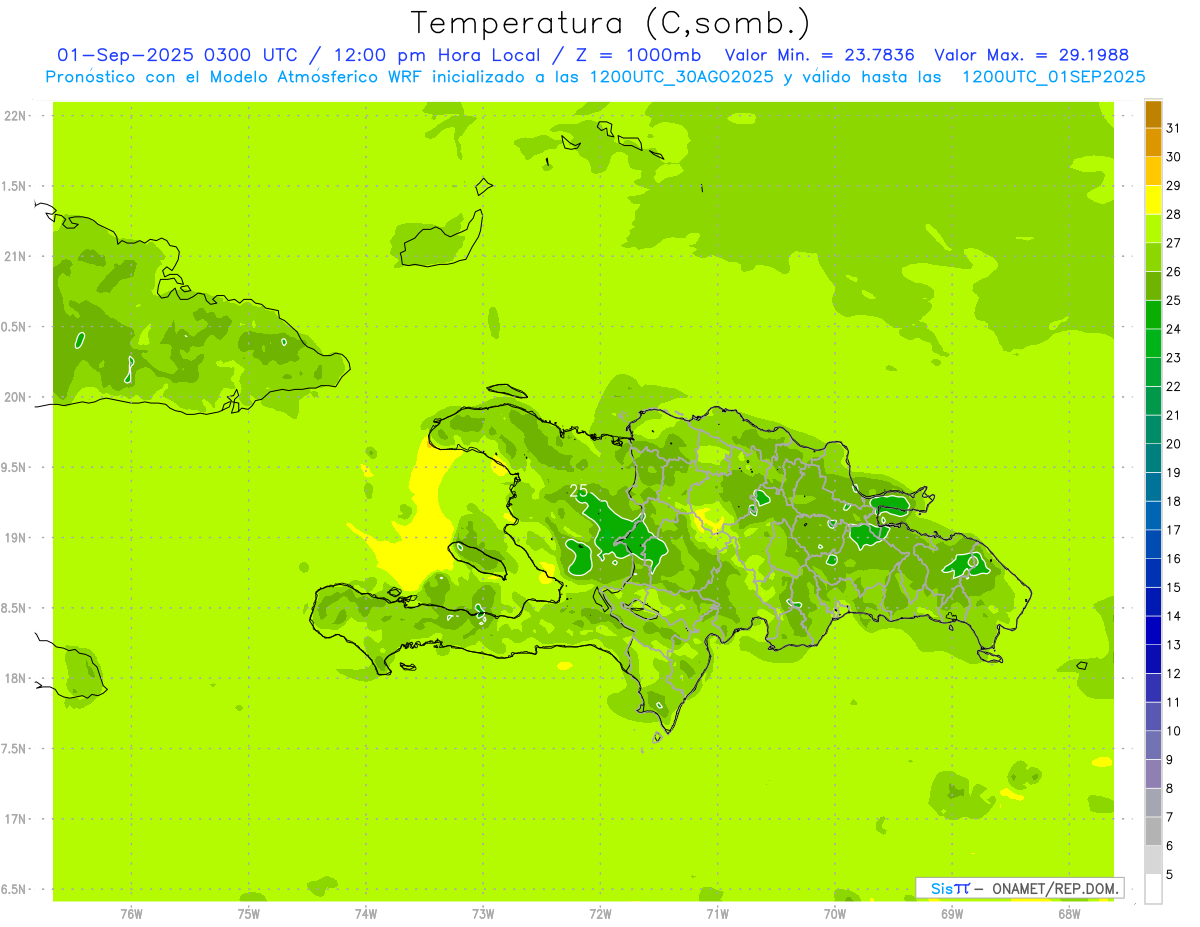Pick the teal legend swatch between 19 and 20

tap(1153, 458)
